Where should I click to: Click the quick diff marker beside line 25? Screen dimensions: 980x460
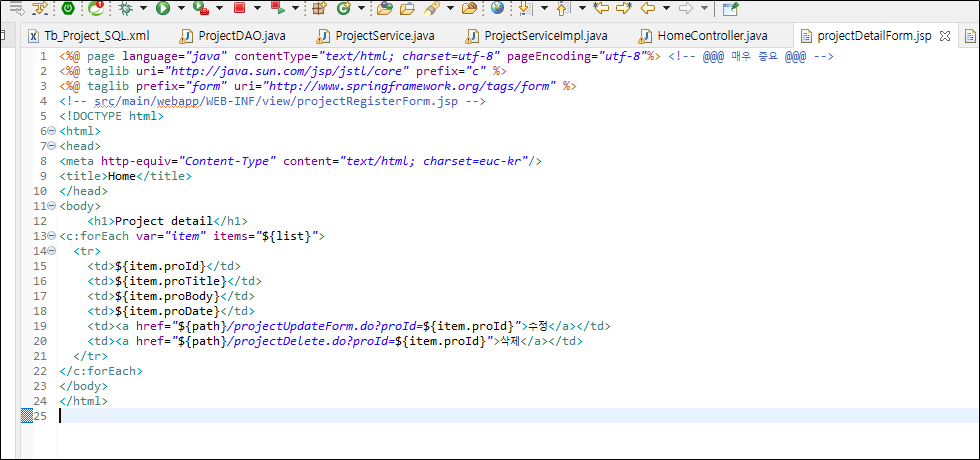tap(26, 416)
